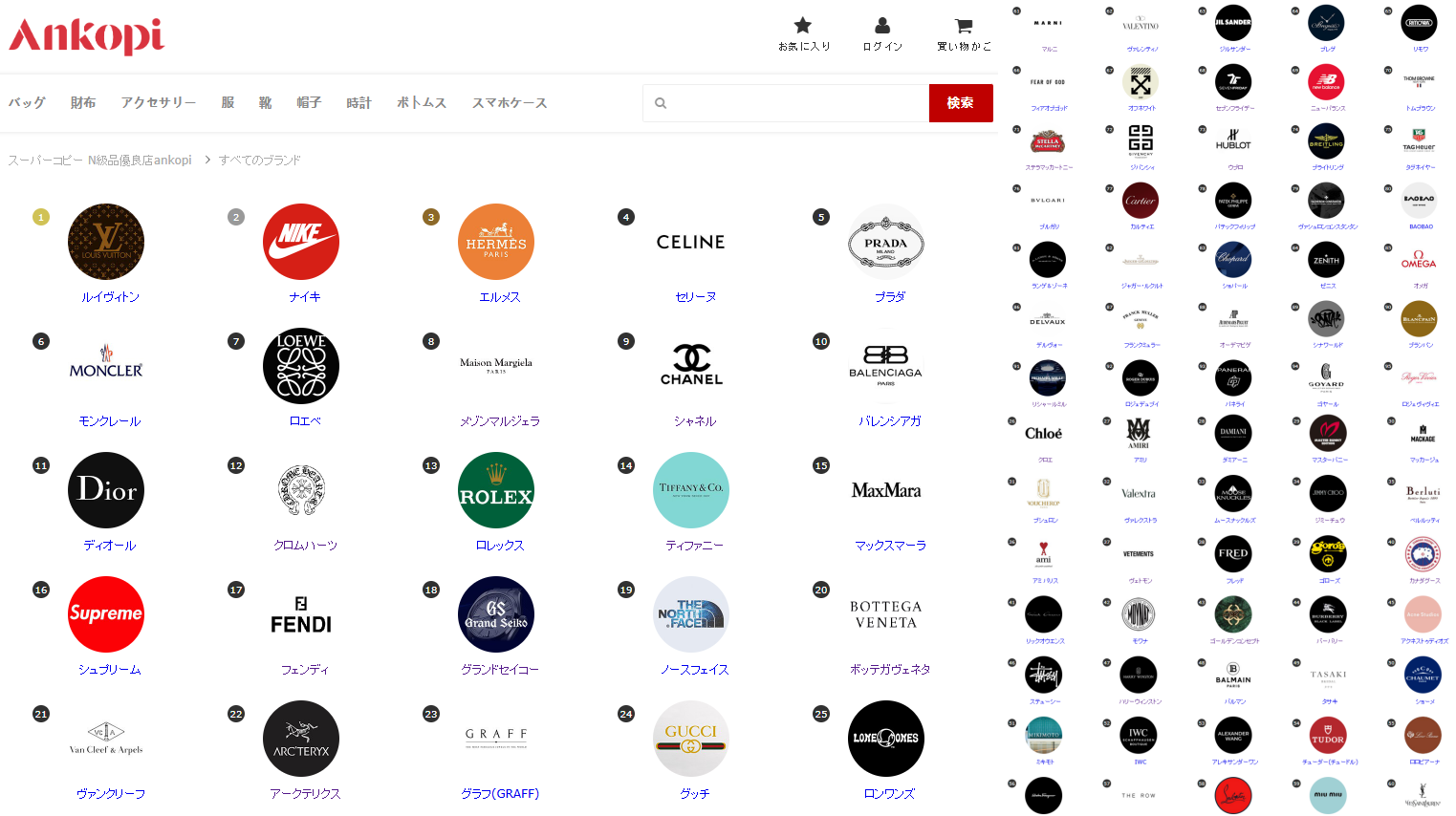Open the Fendi logo
Viewport: 1456px width, 816px height.
[301, 614]
